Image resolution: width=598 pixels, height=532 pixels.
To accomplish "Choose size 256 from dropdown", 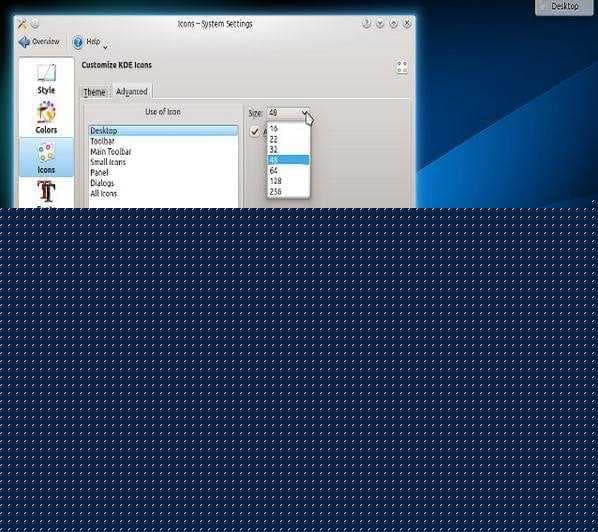I will pos(288,191).
